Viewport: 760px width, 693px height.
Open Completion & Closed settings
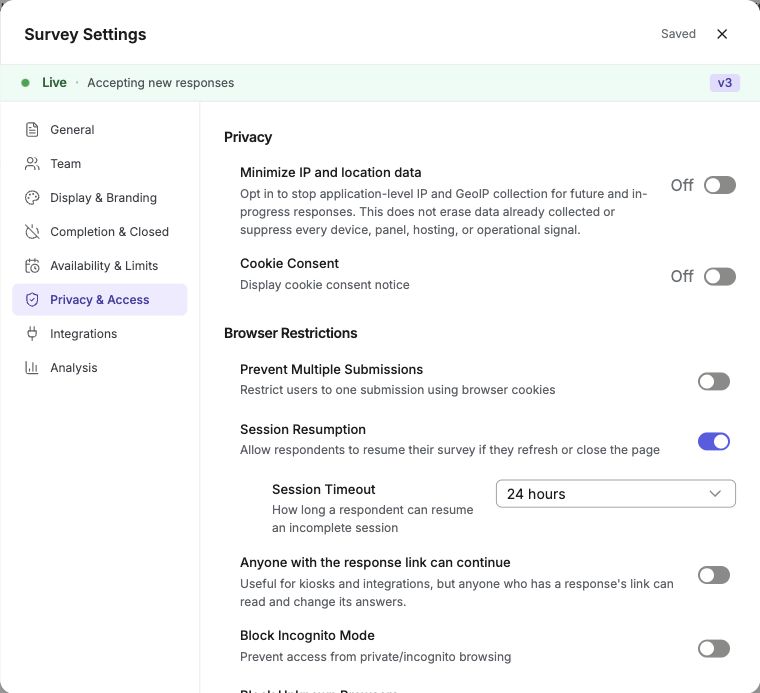tap(99, 232)
